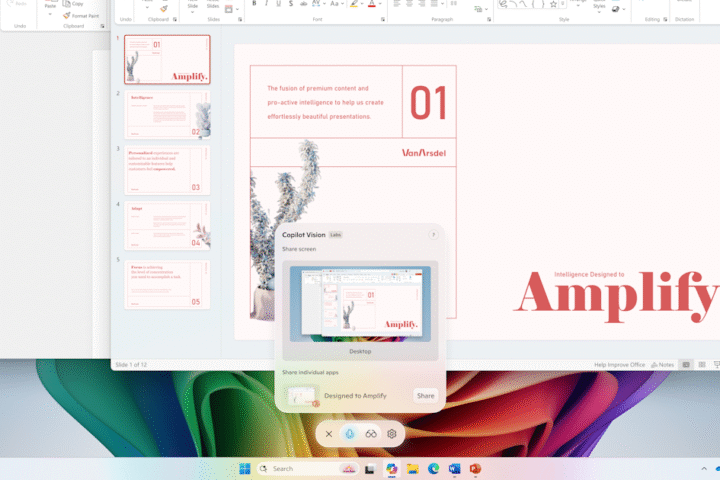Click Help Improve Office in status bar

619,365
